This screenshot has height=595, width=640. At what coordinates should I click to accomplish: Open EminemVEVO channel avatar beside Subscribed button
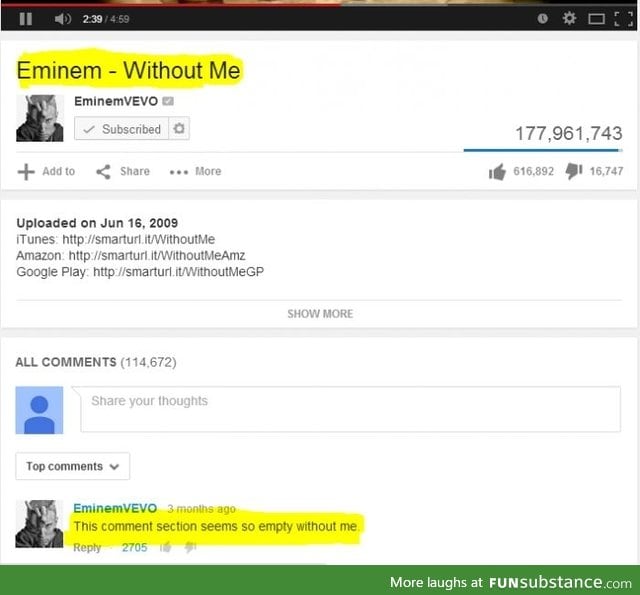pyautogui.click(x=40, y=118)
